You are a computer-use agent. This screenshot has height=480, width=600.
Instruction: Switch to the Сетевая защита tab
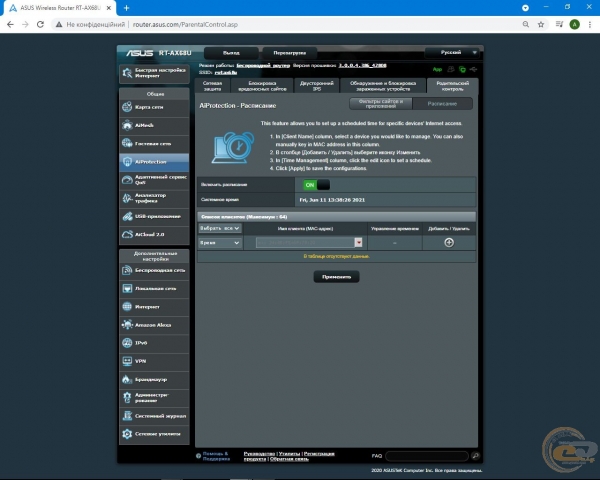[212, 86]
